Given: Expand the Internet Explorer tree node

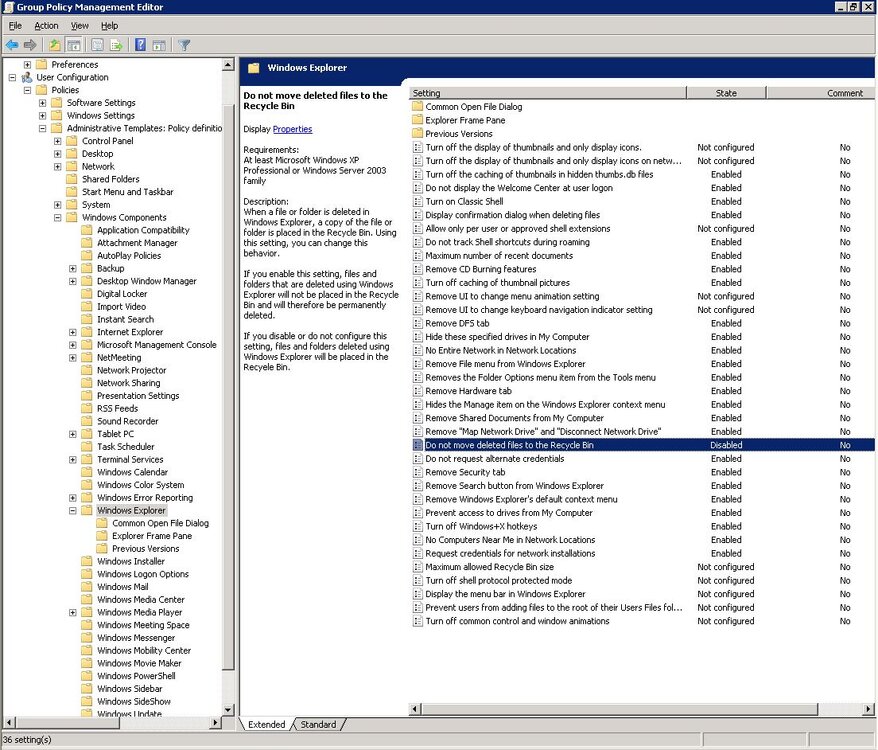Looking at the screenshot, I should [72, 332].
